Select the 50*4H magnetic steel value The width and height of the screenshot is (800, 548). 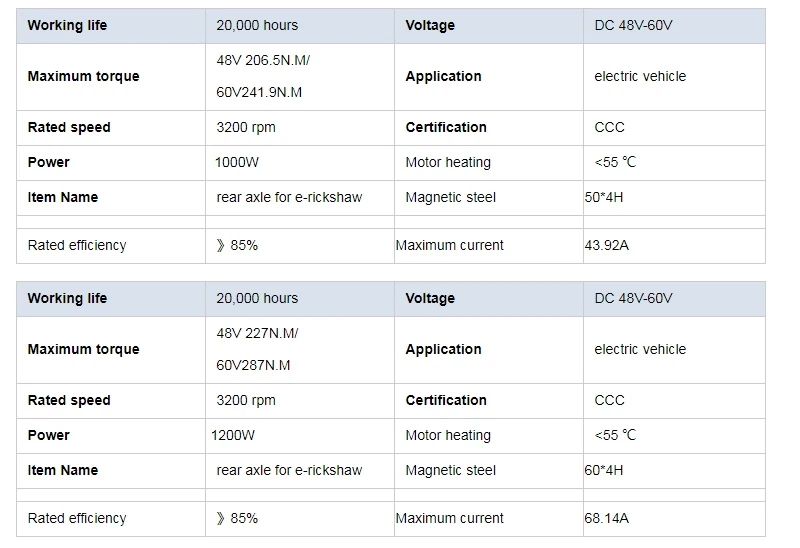[604, 197]
